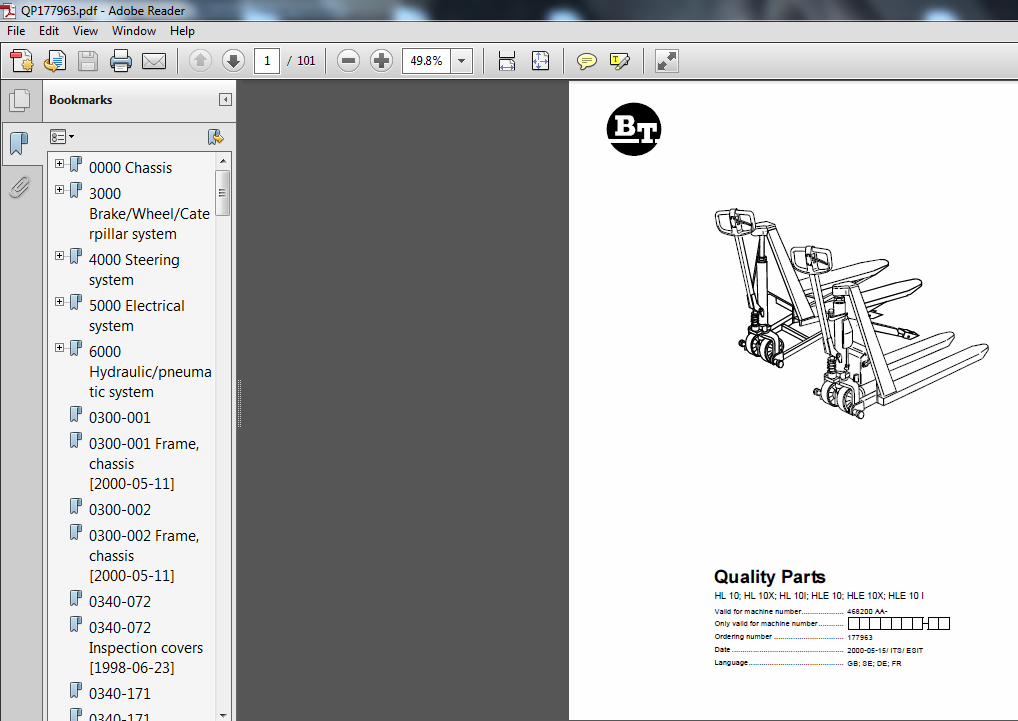Viewport: 1018px width, 721px height.
Task: Select 0340-072 Inspection covers bookmark
Action: click(145, 648)
